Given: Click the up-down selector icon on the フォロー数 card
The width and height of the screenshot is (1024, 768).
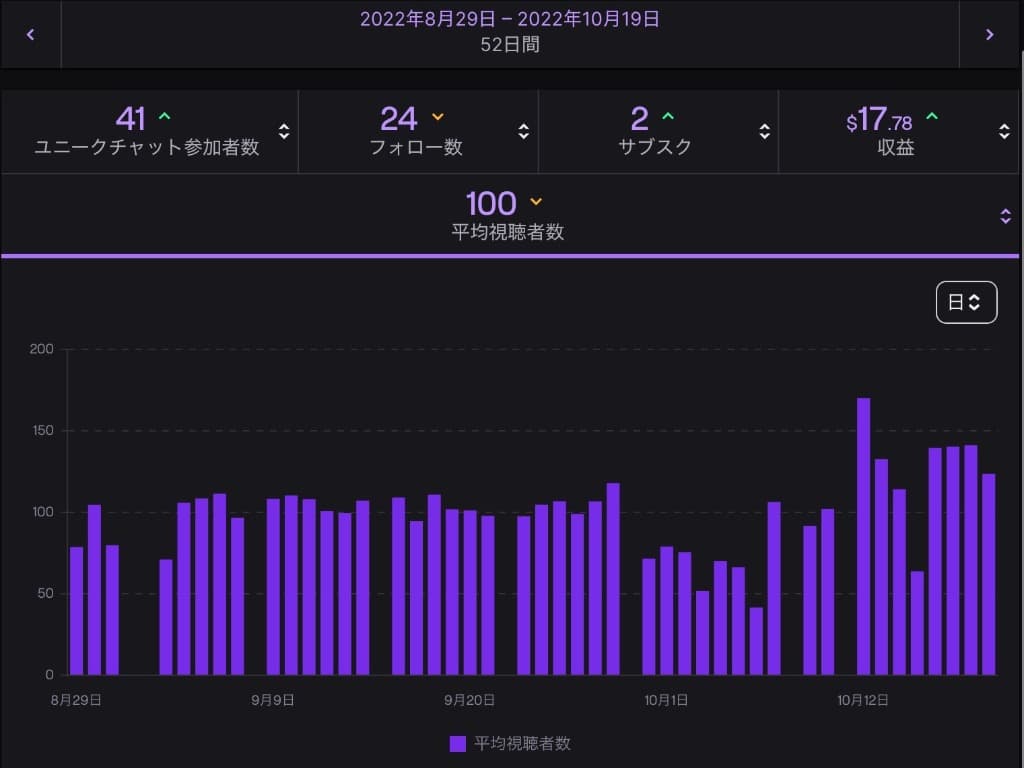Looking at the screenshot, I should click(x=523, y=131).
